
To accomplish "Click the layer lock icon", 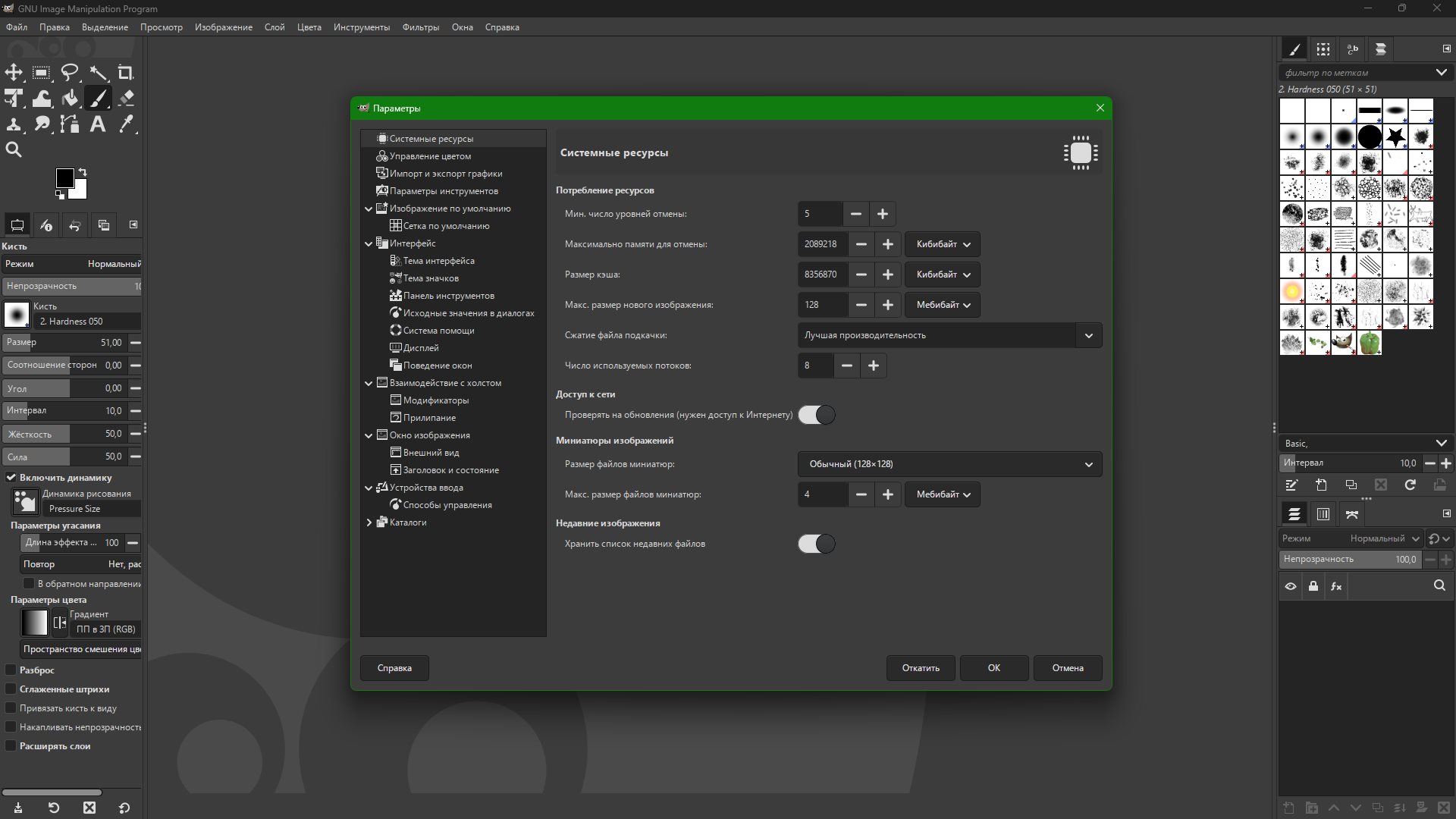I will (1313, 586).
